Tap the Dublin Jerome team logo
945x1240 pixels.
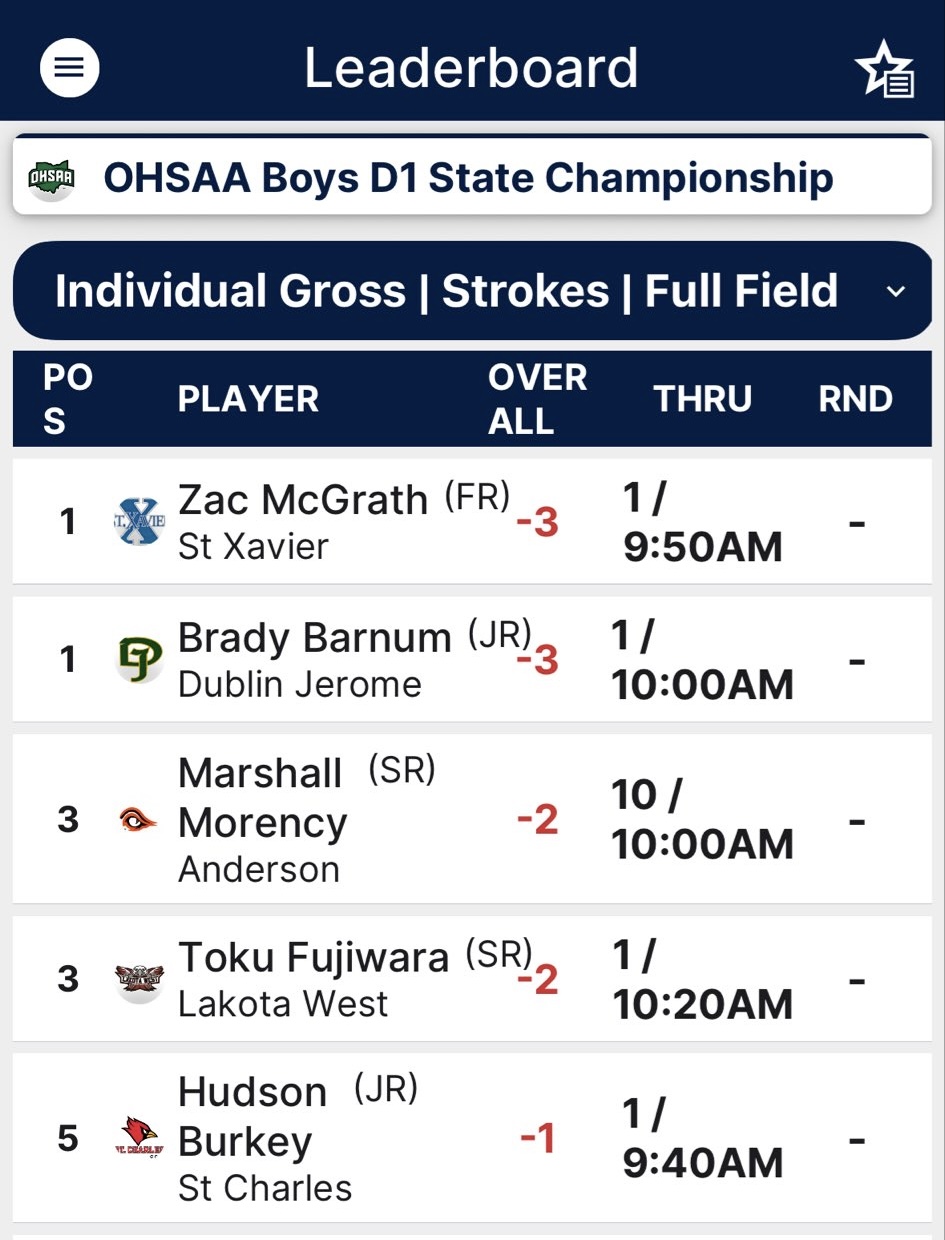pyautogui.click(x=139, y=660)
